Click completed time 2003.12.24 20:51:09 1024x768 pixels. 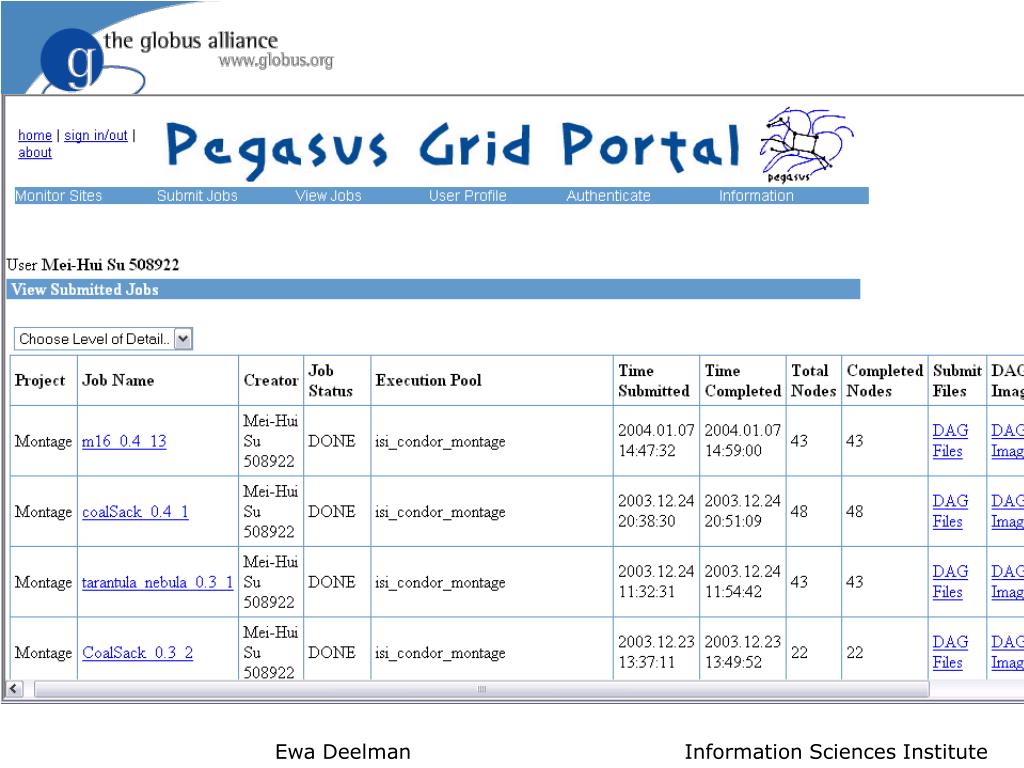pyautogui.click(x=743, y=511)
